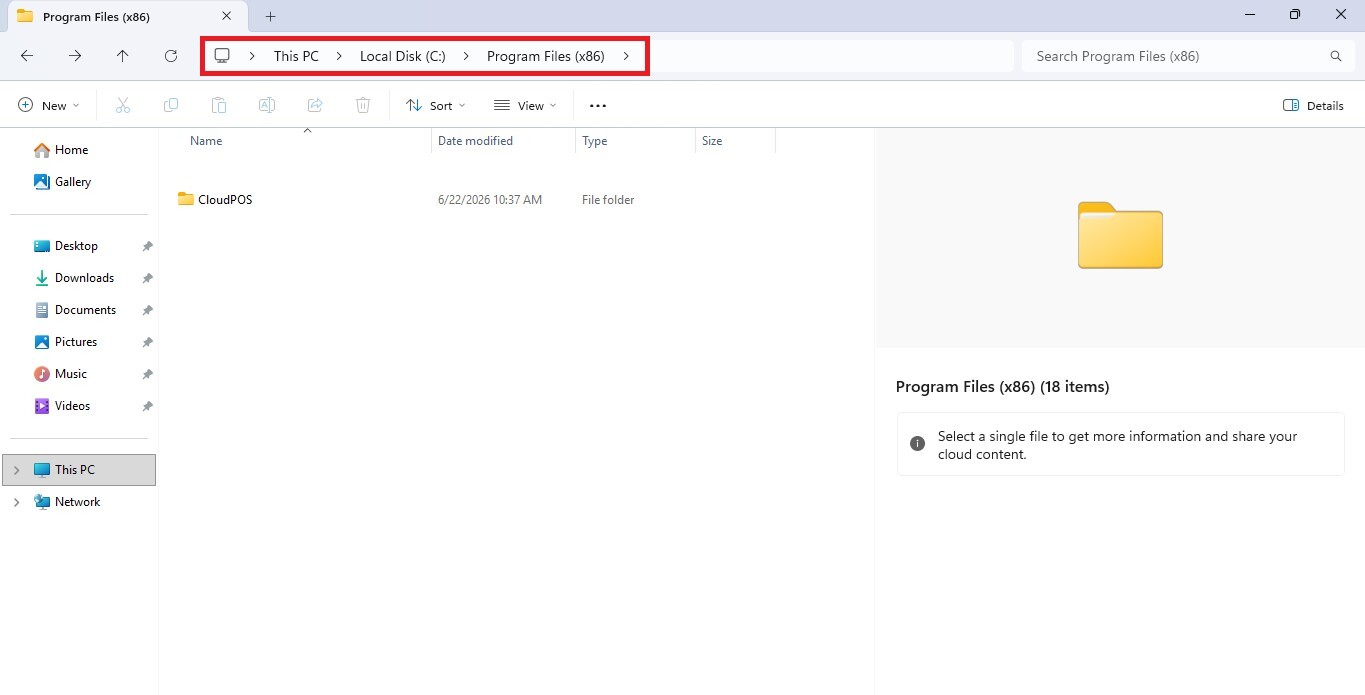
Task: Open the New item dropdown
Action: point(48,105)
